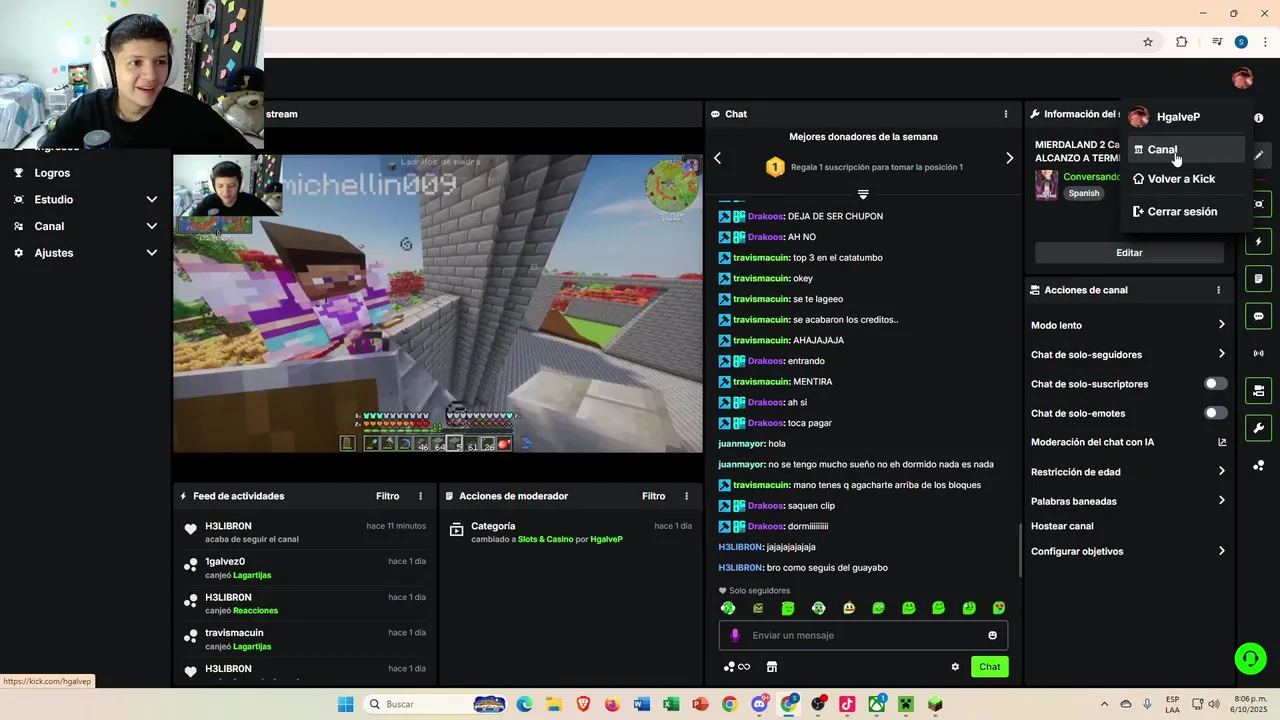Viewport: 1280px width, 720px height.
Task: Click the position 1 gold badge
Action: pyautogui.click(x=775, y=167)
